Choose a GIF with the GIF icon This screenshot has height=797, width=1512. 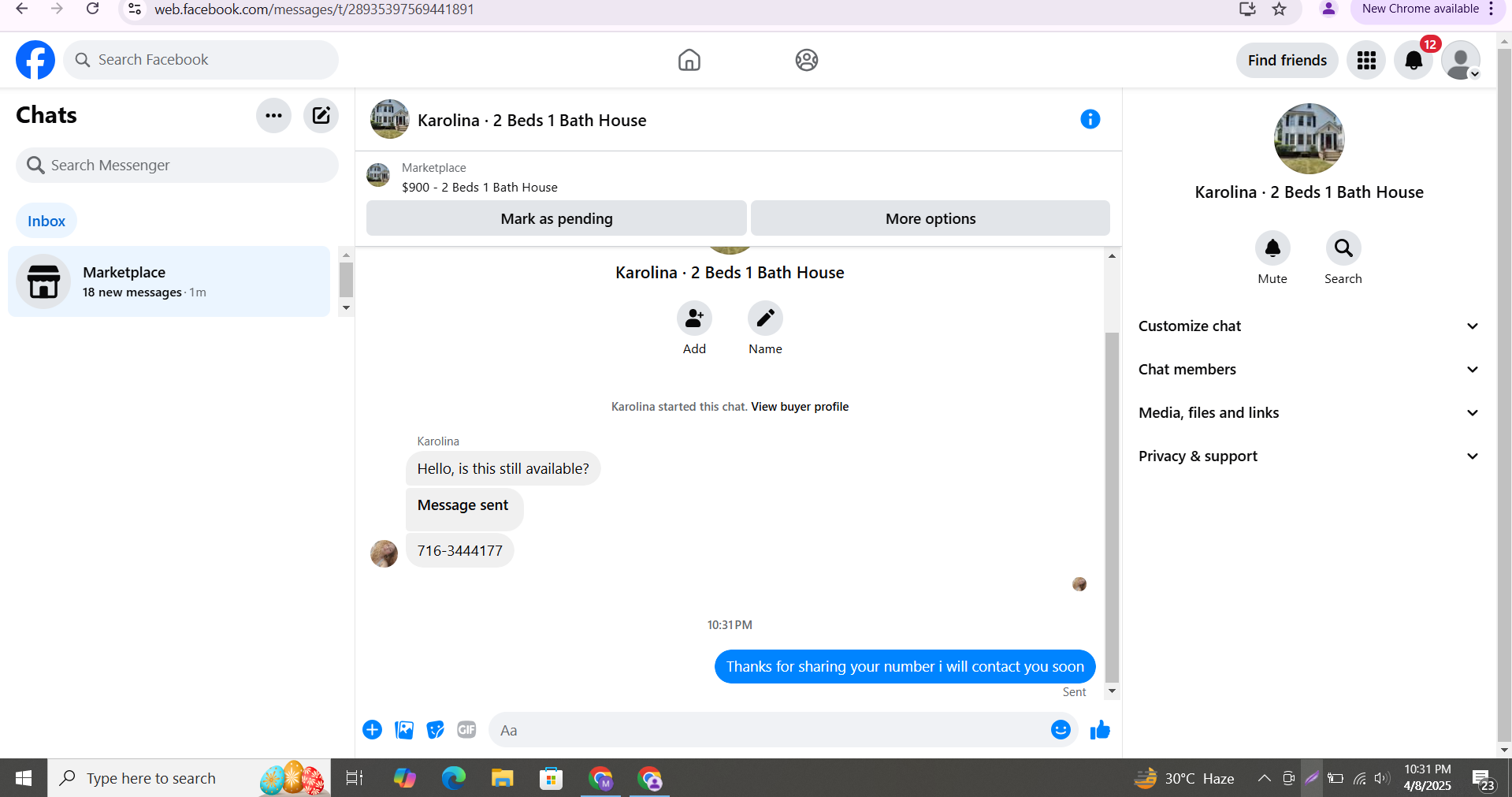coord(466,730)
